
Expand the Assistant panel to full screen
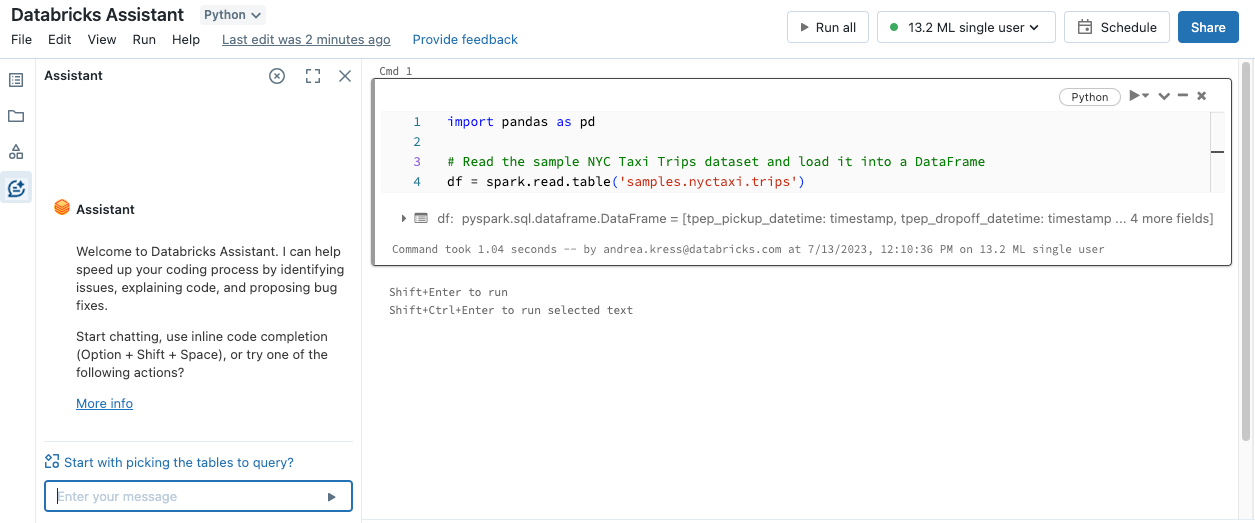[x=313, y=76]
